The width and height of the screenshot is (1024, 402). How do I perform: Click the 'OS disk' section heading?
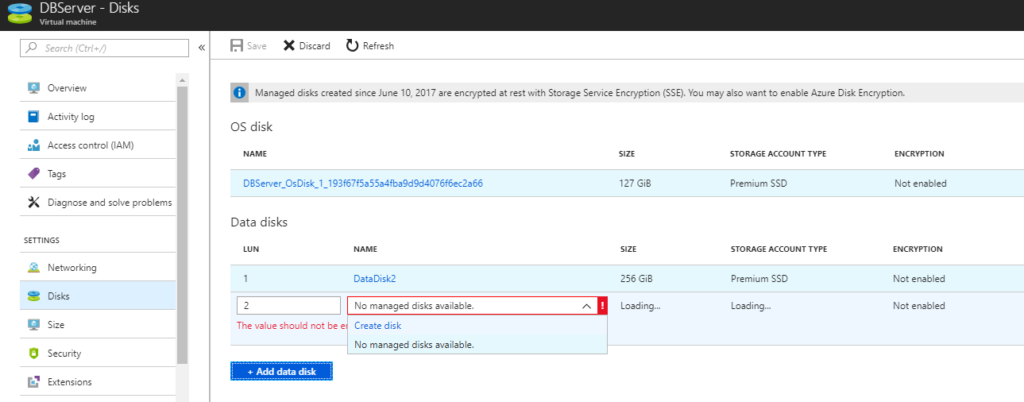point(251,127)
